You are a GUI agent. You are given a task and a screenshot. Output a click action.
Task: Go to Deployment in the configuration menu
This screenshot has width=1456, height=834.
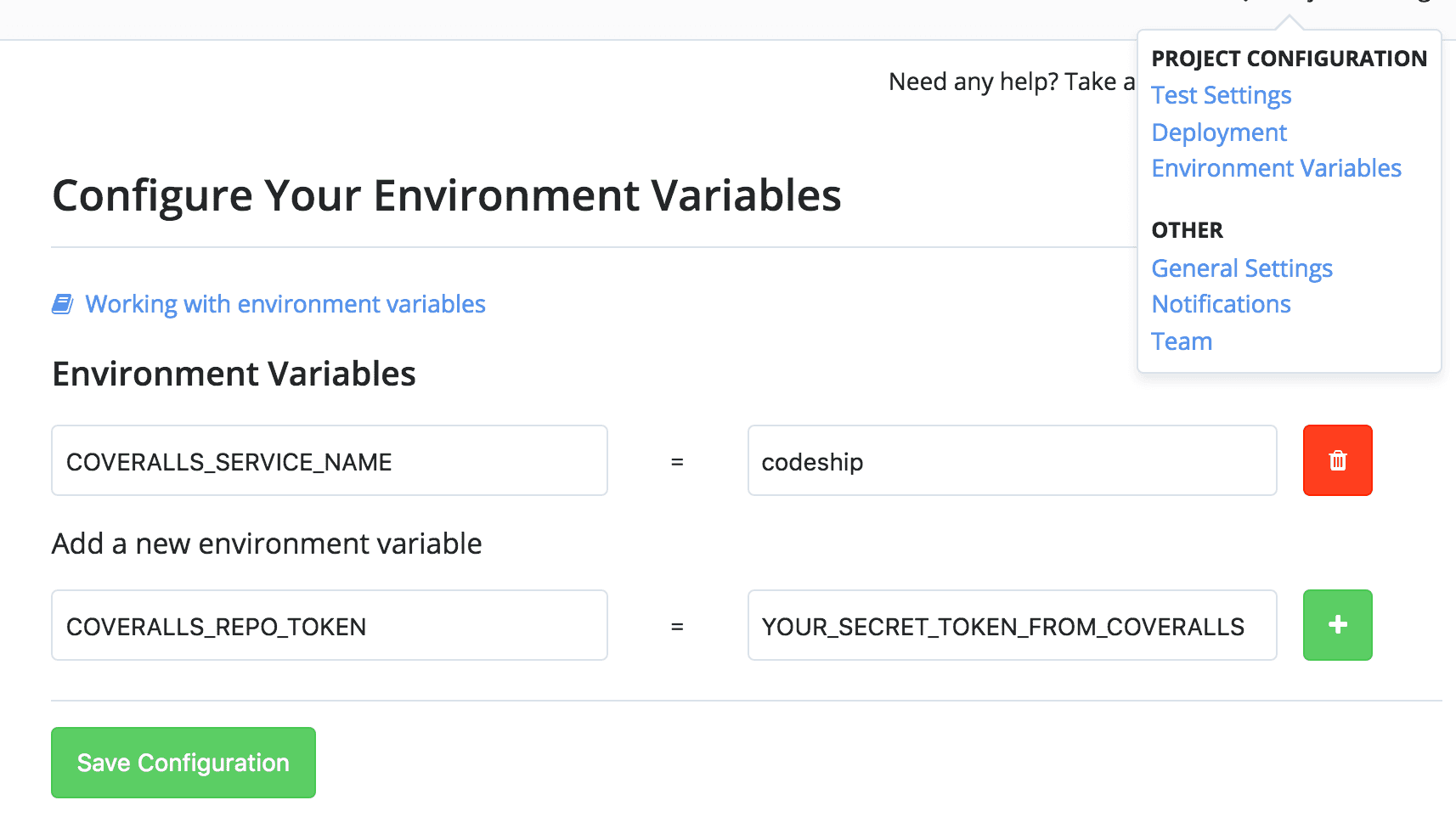coord(1218,132)
